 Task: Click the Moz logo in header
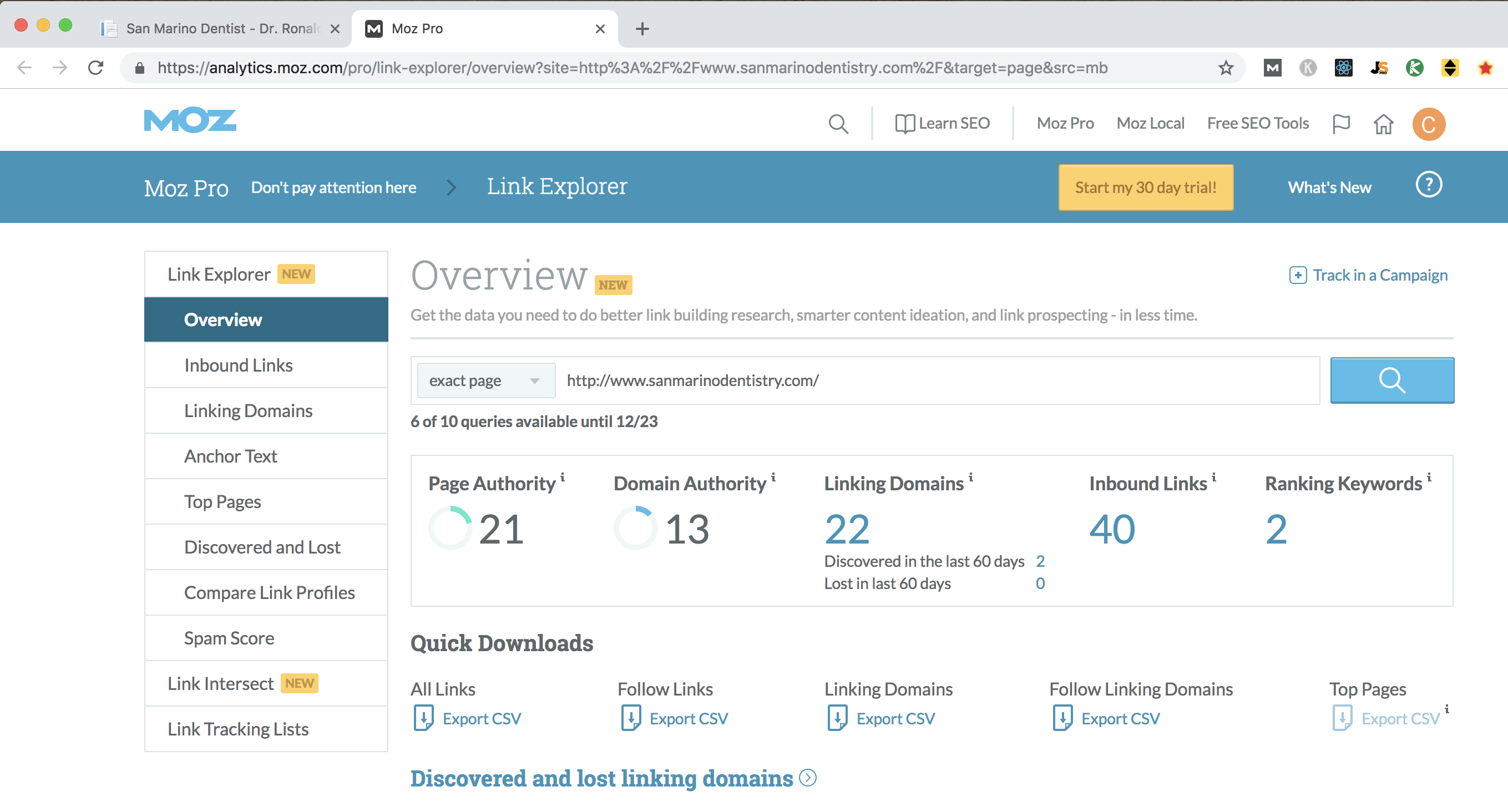[x=190, y=121]
